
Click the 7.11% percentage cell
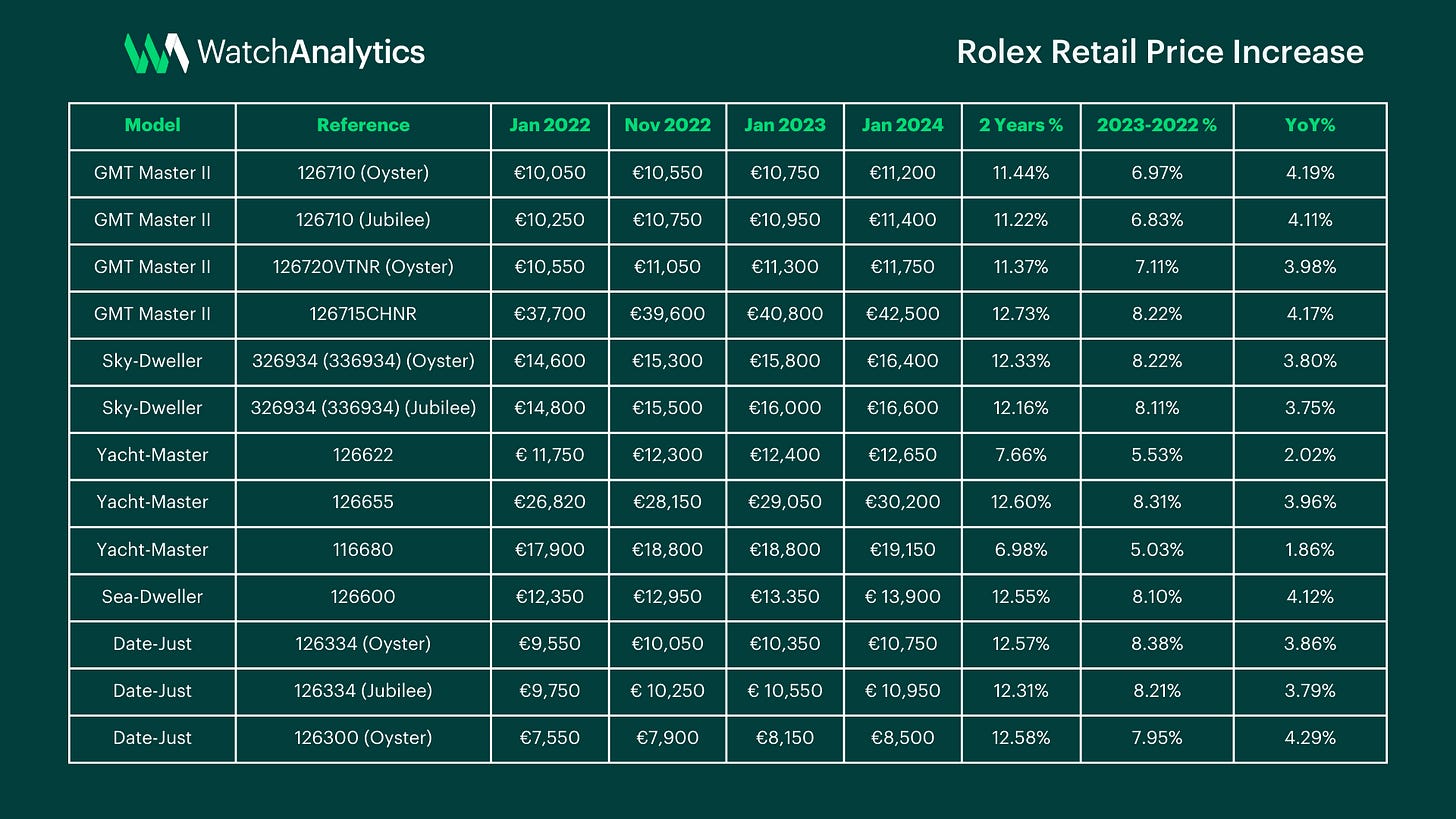click(1157, 267)
